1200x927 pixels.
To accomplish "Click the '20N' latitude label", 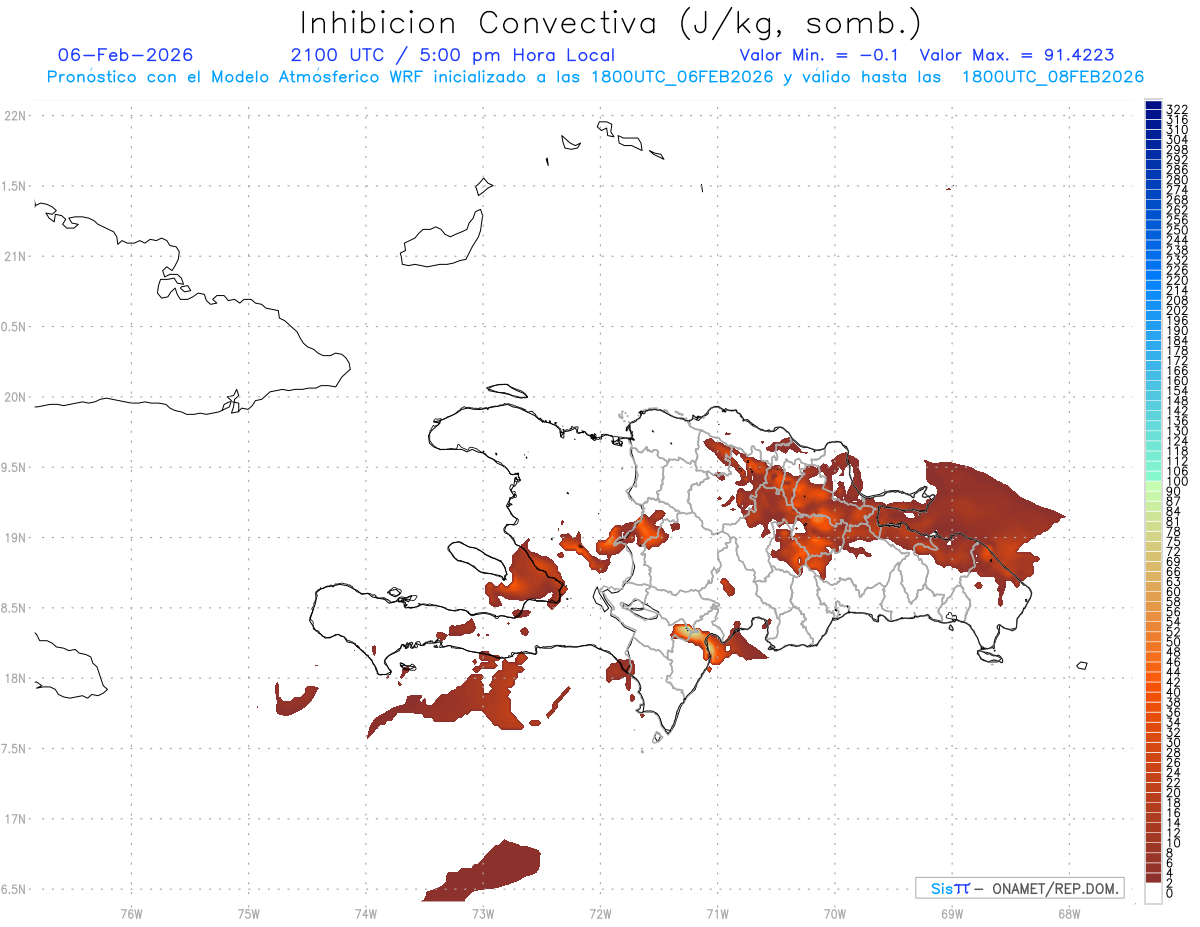I will (16, 397).
